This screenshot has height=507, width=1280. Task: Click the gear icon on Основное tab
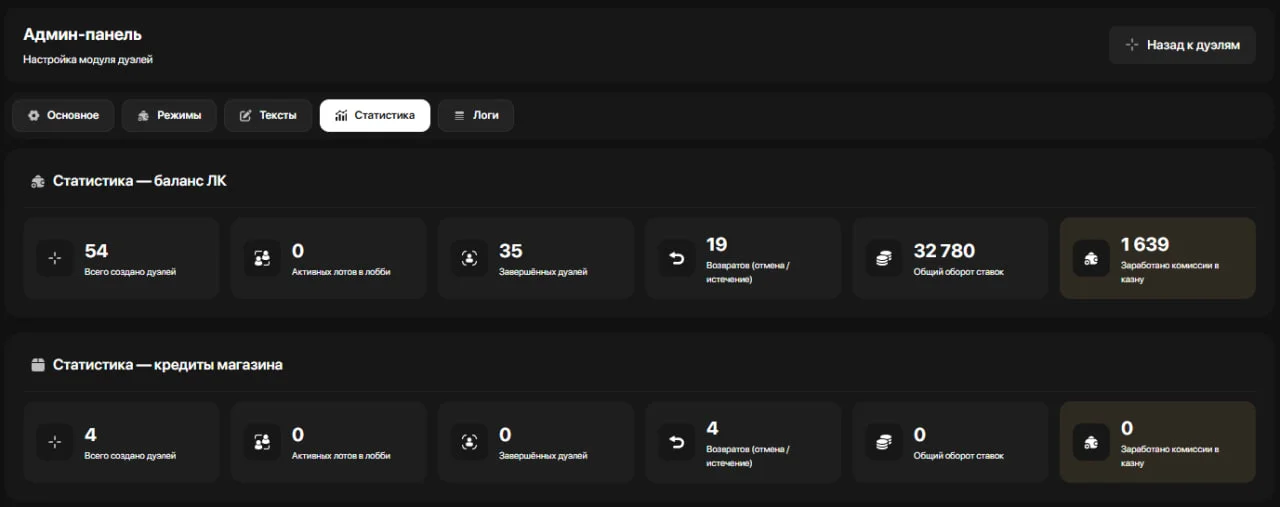(x=34, y=115)
